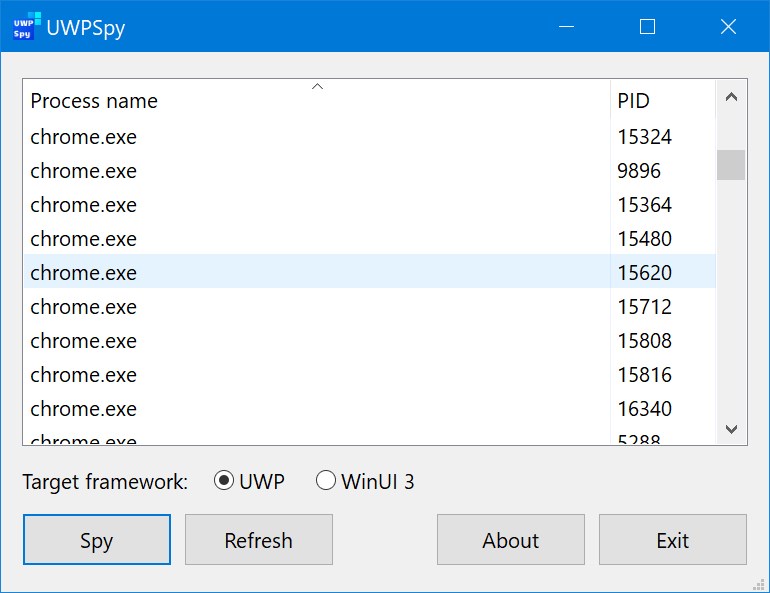Select chrome.exe row with PID 15816
Image resolution: width=770 pixels, height=593 pixels.
(x=370, y=375)
